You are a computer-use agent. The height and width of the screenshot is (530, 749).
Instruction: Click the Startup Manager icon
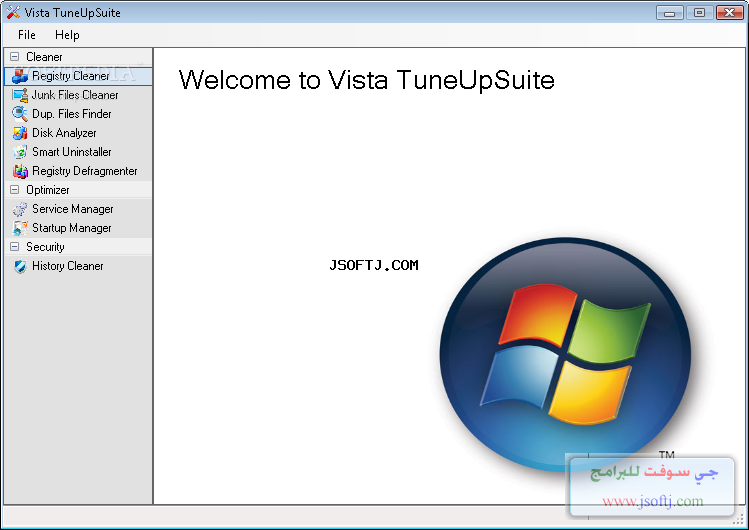pyautogui.click(x=20, y=228)
